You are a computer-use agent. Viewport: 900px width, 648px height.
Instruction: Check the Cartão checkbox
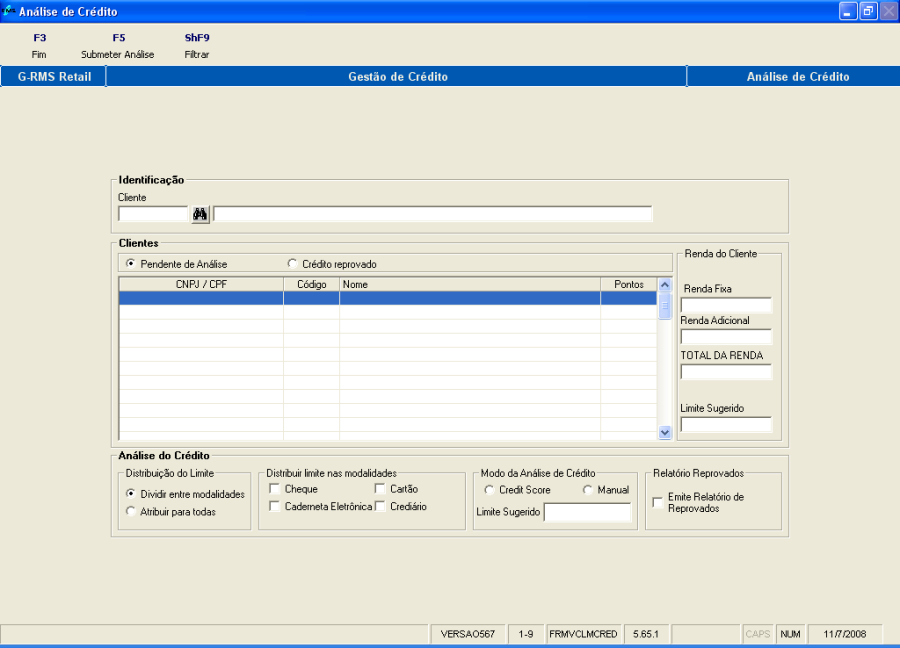[x=379, y=488]
